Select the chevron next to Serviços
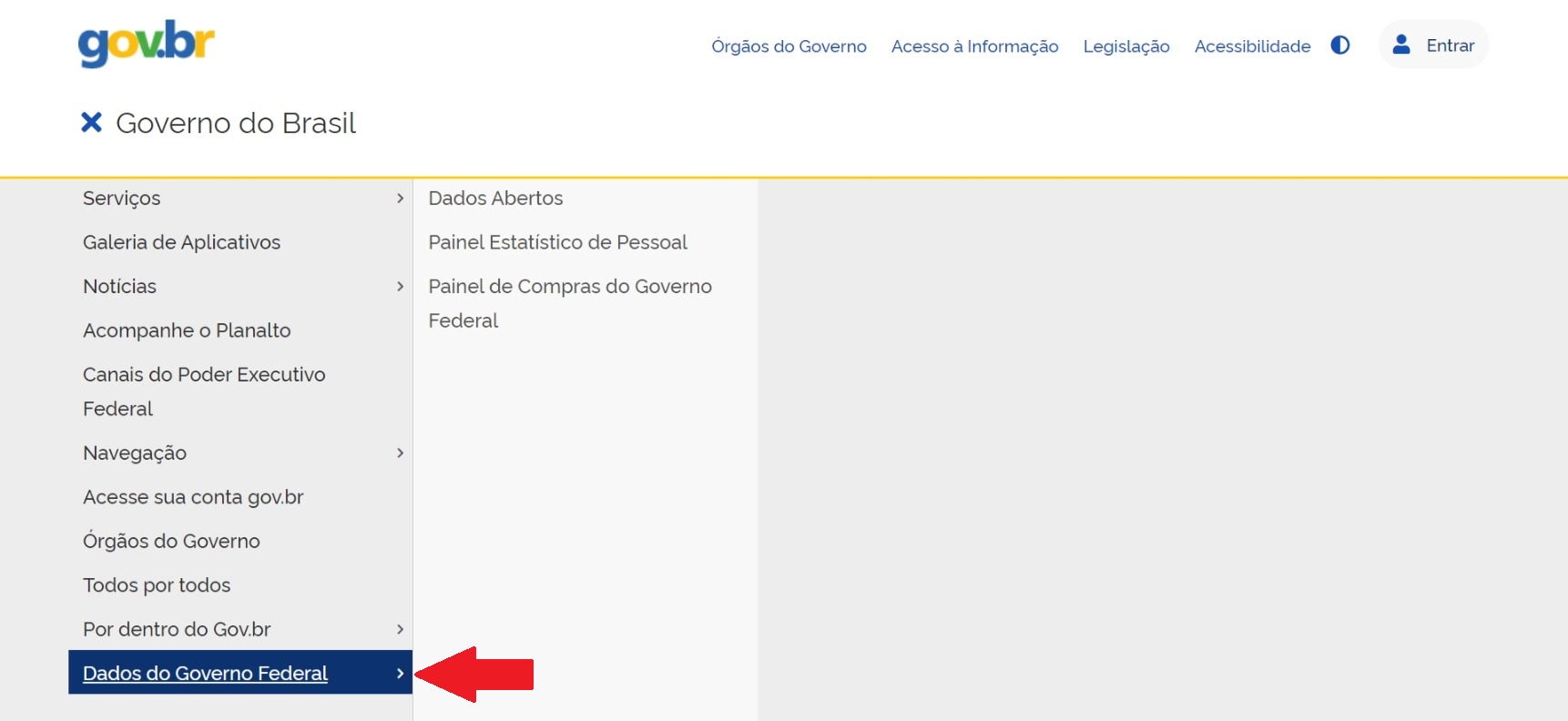This screenshot has height=721, width=1568. (x=399, y=198)
